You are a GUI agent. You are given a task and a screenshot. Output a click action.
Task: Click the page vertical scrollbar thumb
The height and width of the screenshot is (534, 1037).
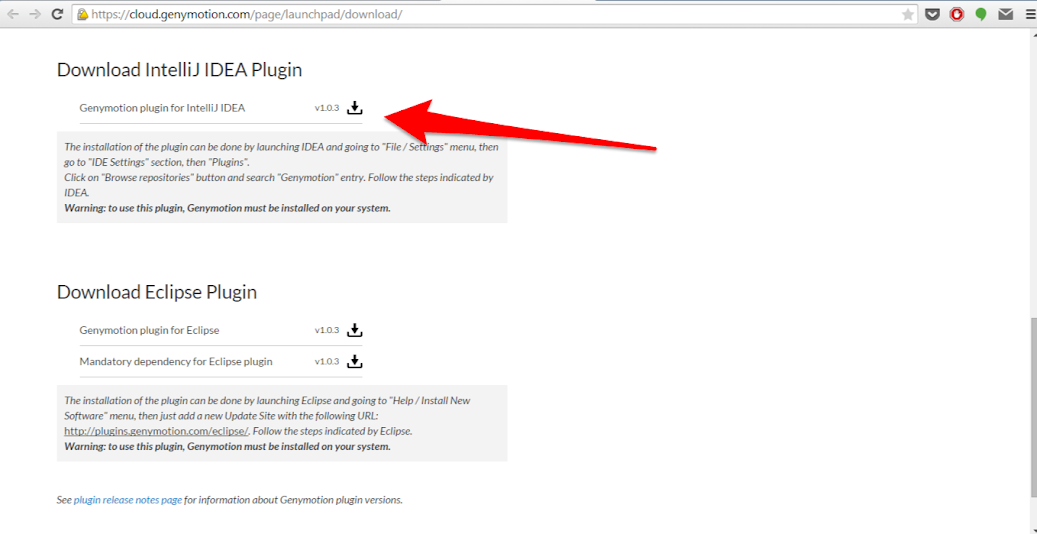pyautogui.click(x=1032, y=407)
